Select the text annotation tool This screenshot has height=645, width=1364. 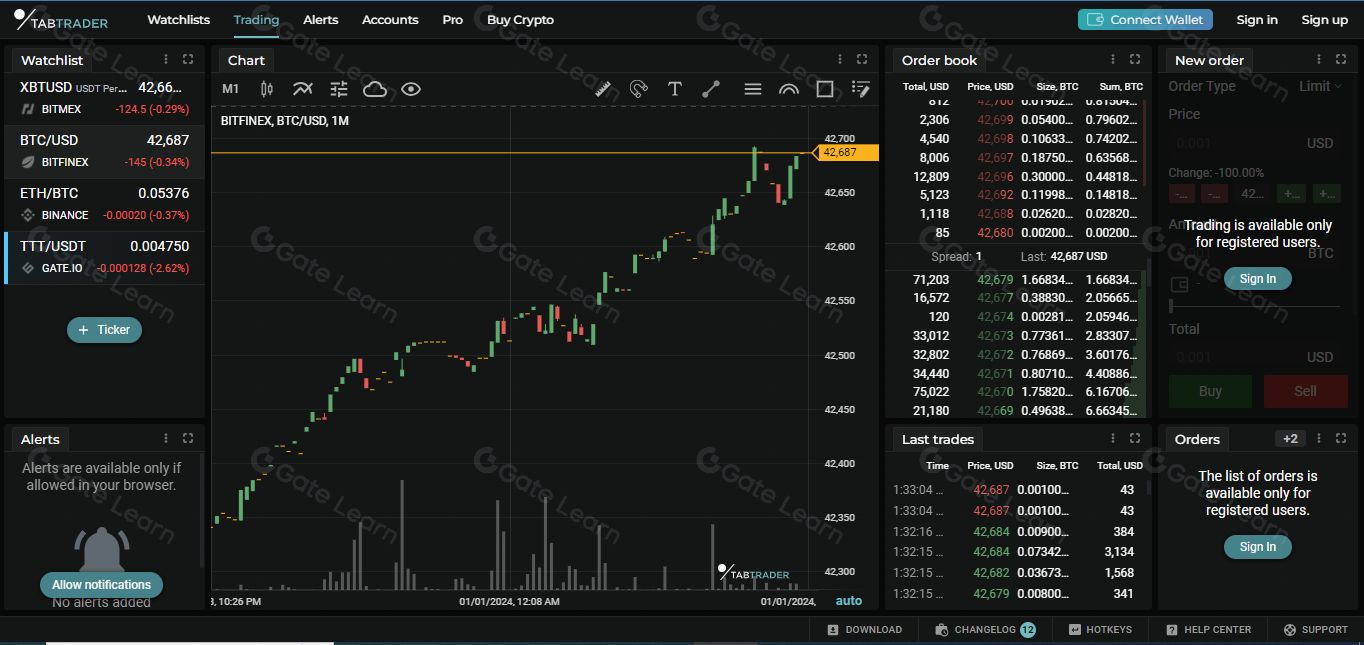click(x=675, y=89)
